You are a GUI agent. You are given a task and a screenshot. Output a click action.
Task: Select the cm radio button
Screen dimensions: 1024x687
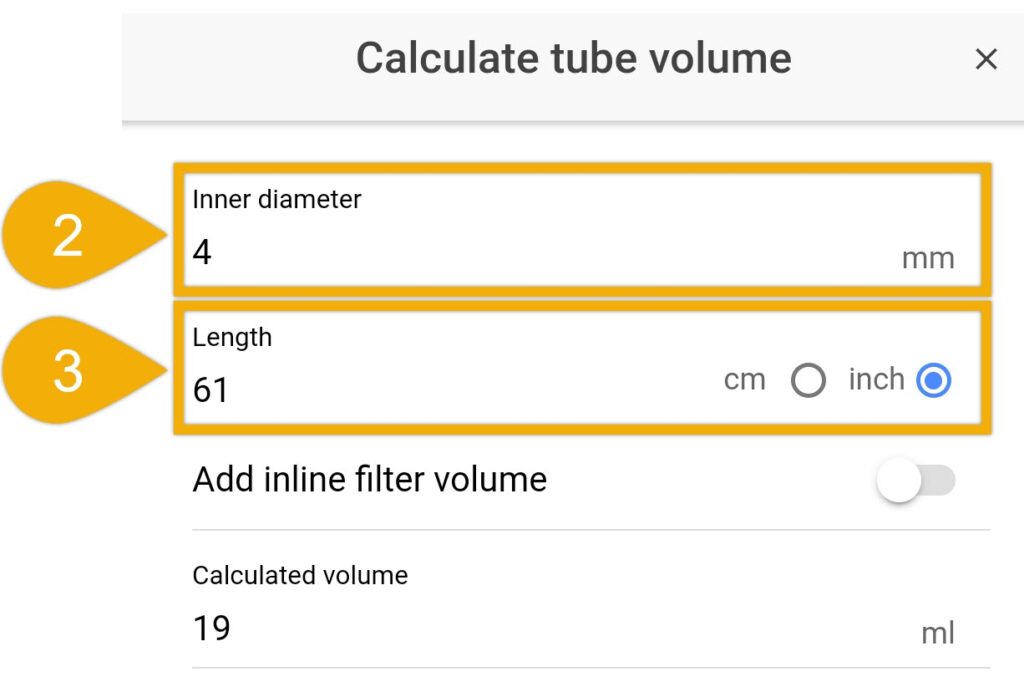(808, 380)
